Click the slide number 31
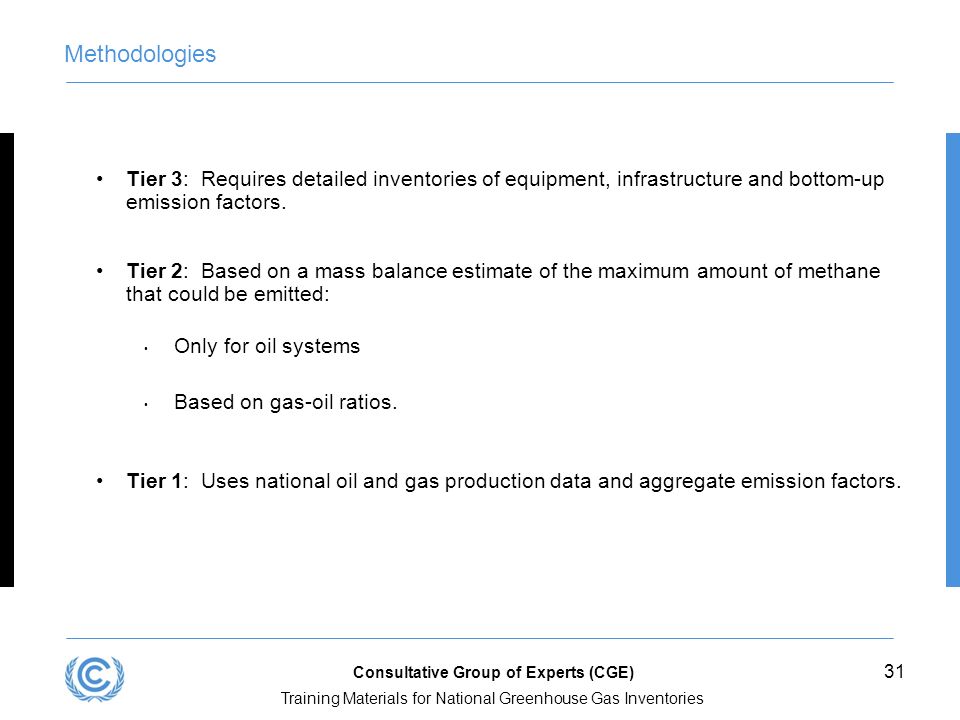 coord(894,672)
